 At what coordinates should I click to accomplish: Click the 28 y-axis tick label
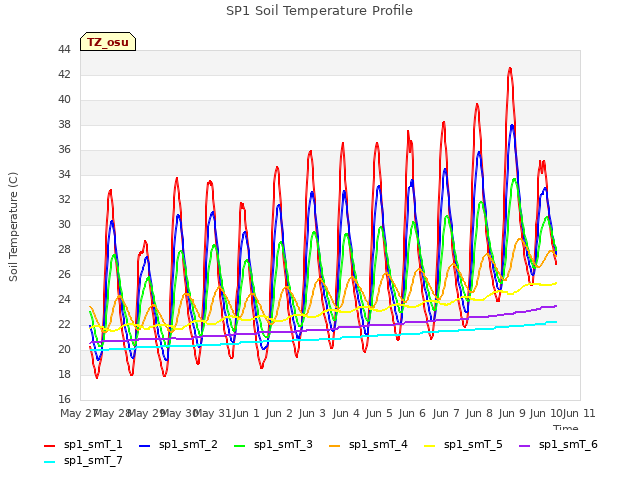[x=64, y=249]
